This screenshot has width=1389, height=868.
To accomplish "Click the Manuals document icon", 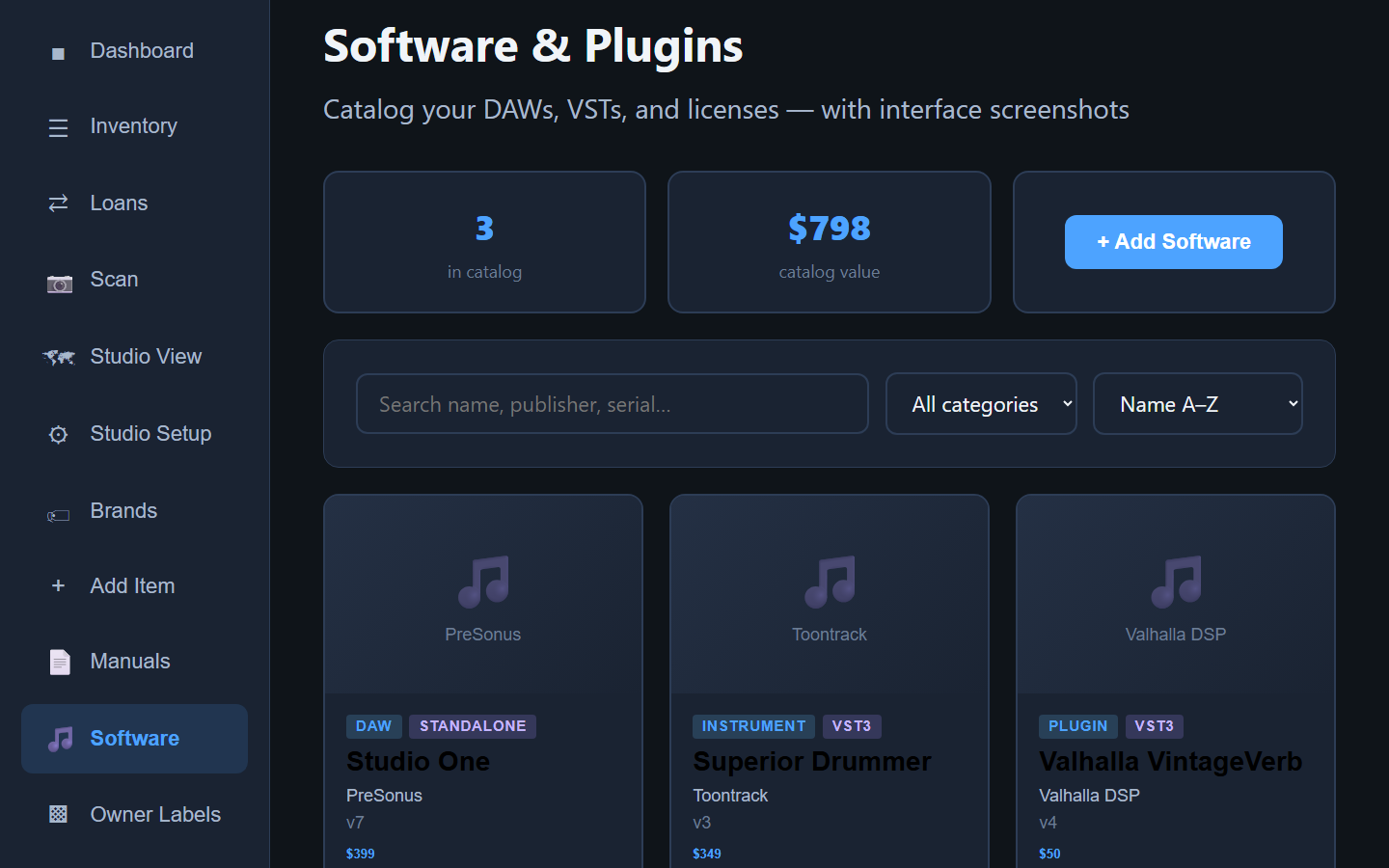I will pos(60,662).
